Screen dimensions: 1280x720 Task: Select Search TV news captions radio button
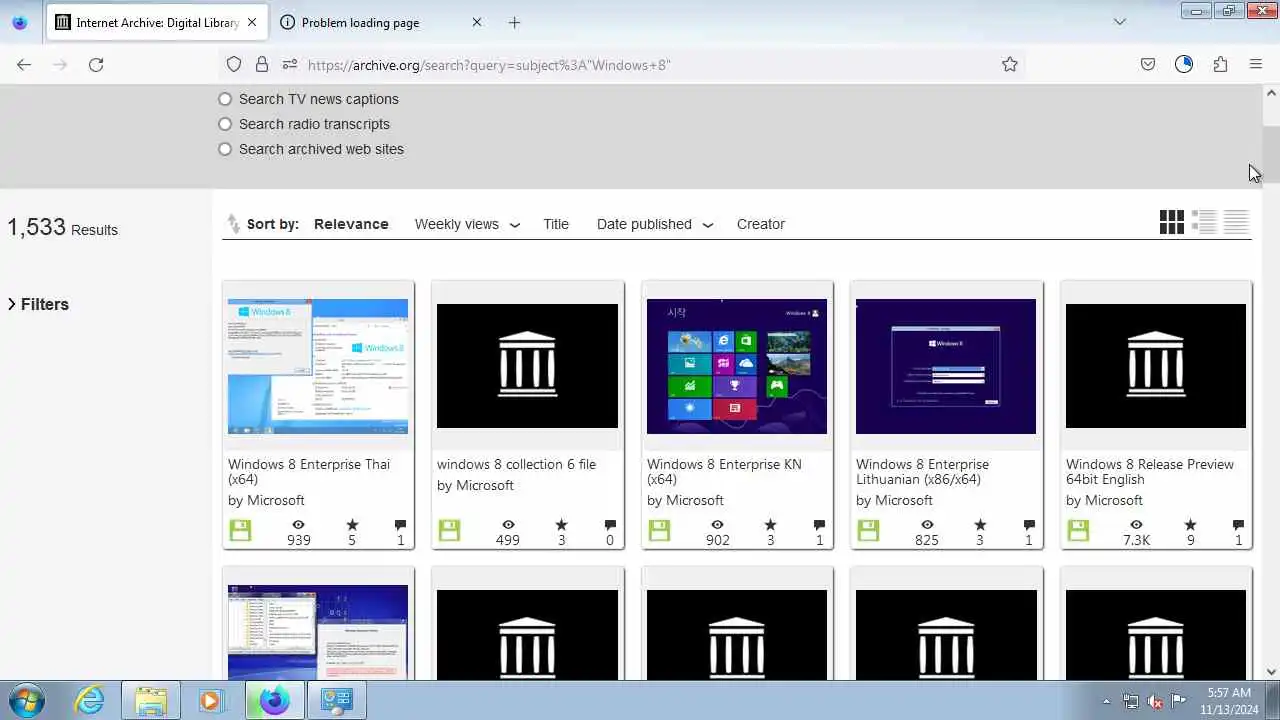pyautogui.click(x=225, y=99)
